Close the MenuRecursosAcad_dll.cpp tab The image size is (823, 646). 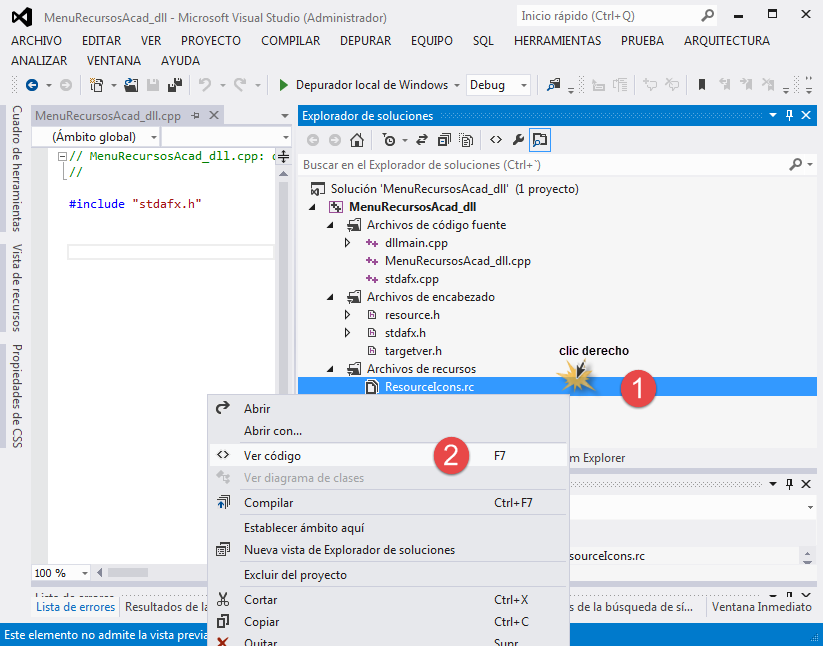tap(214, 115)
